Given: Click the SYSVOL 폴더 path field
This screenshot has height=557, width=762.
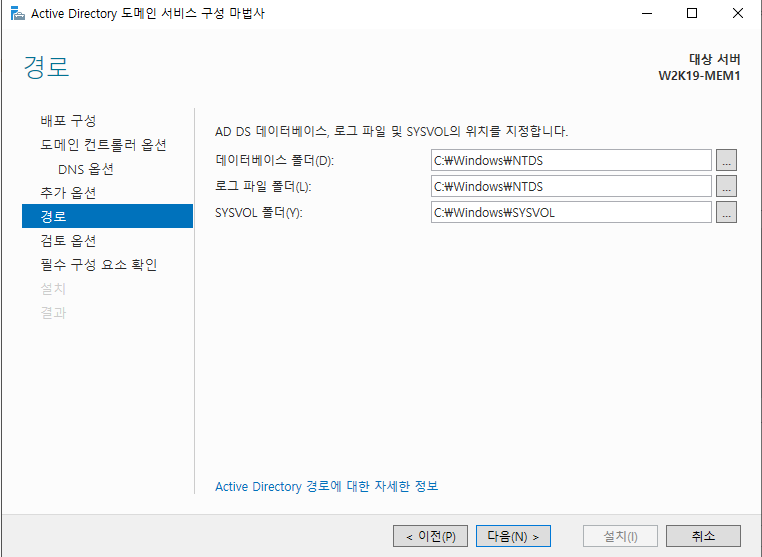Looking at the screenshot, I should pos(571,212).
